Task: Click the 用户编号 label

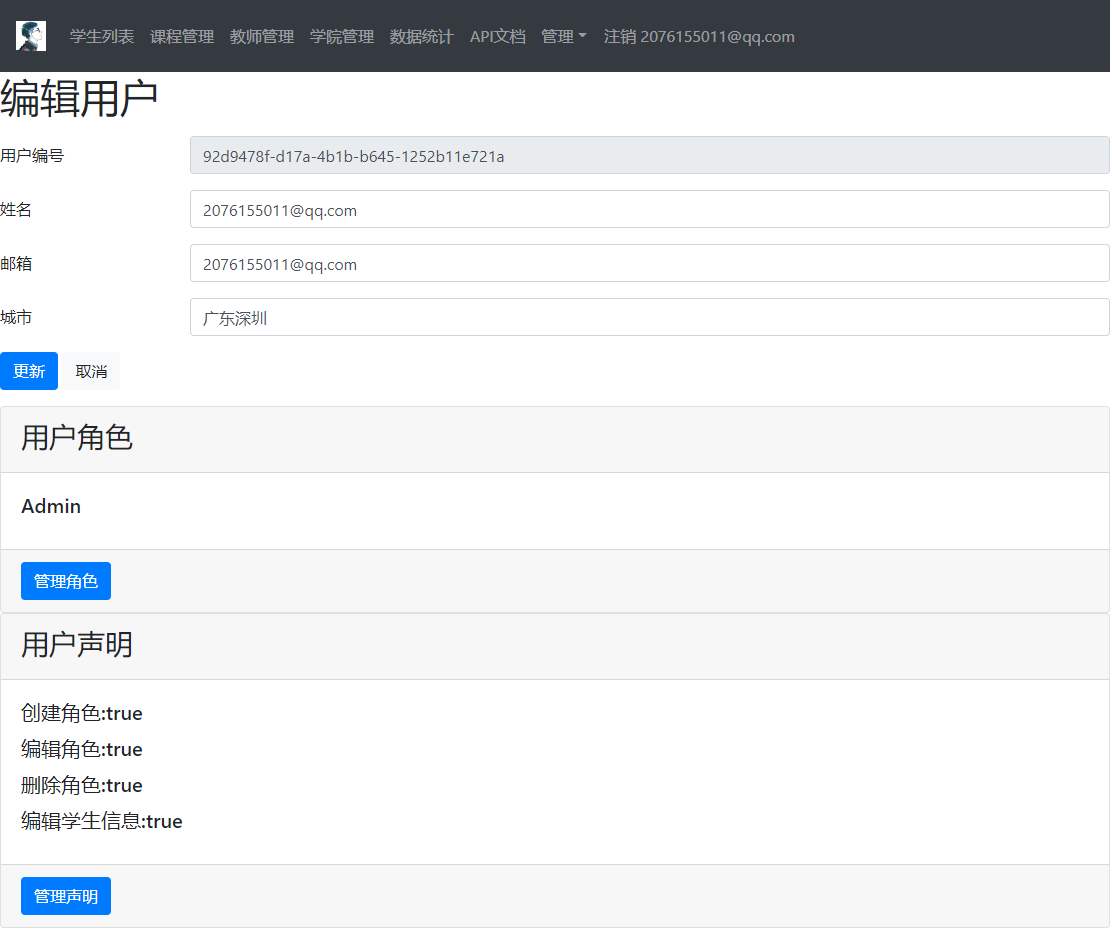Action: coord(32,155)
